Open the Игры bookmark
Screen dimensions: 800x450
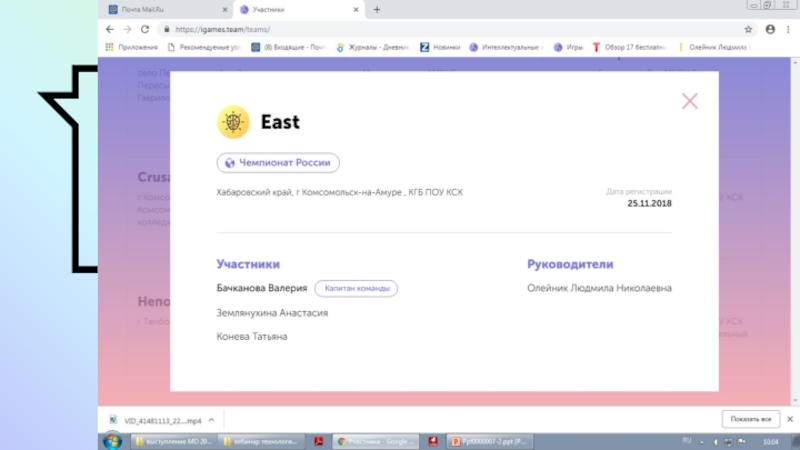pyautogui.click(x=569, y=47)
